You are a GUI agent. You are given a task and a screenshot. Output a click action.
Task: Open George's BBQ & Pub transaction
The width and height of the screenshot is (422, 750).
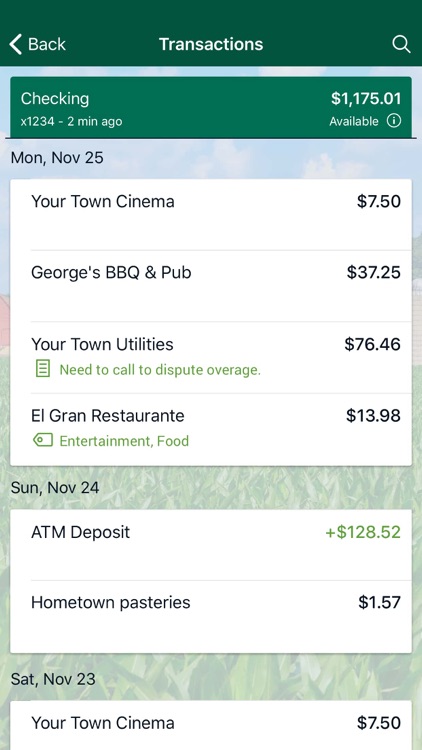pos(211,286)
